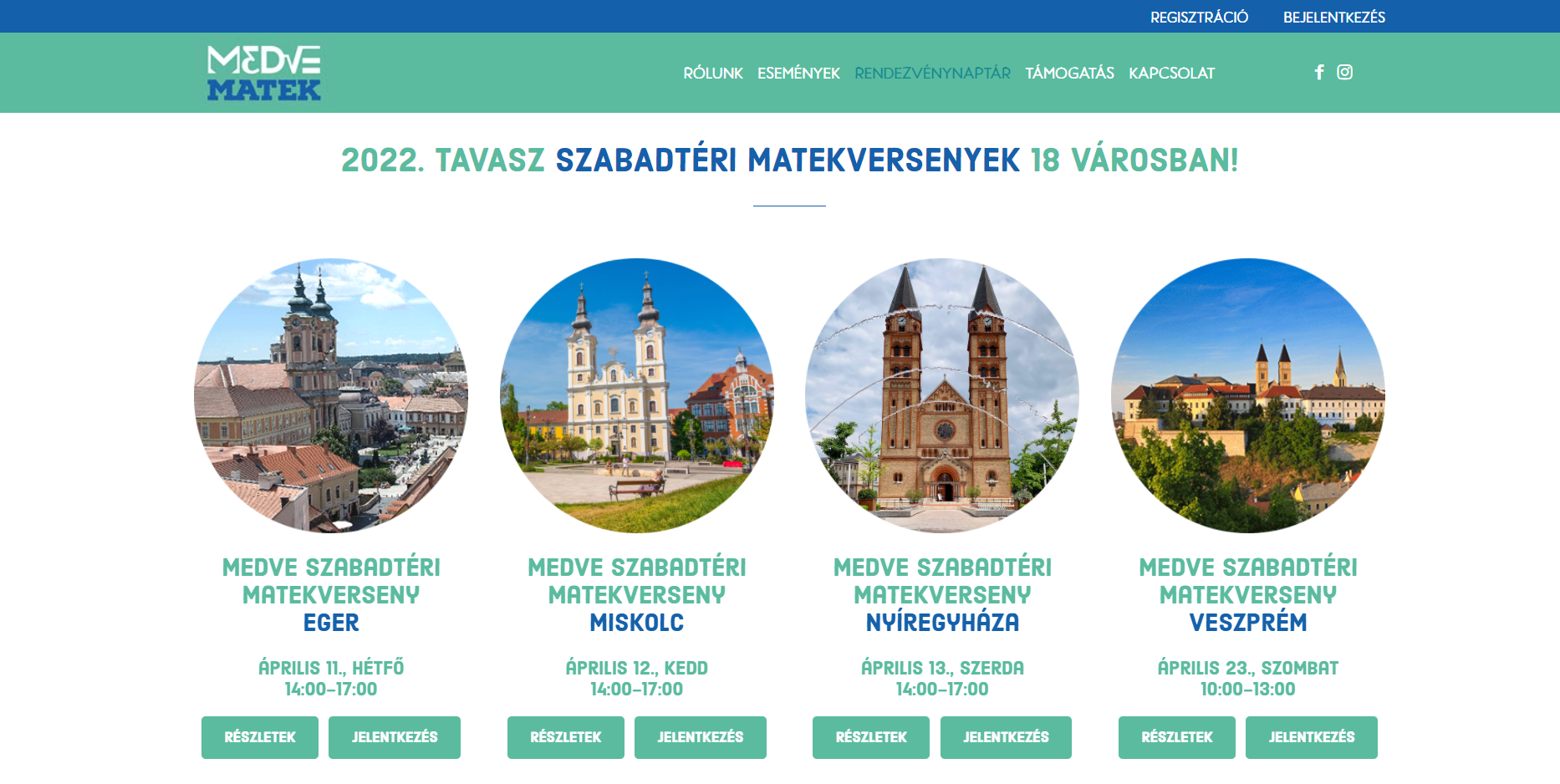Click Jelentkezés for the Eger event
This screenshot has width=1560, height=784.
[395, 737]
